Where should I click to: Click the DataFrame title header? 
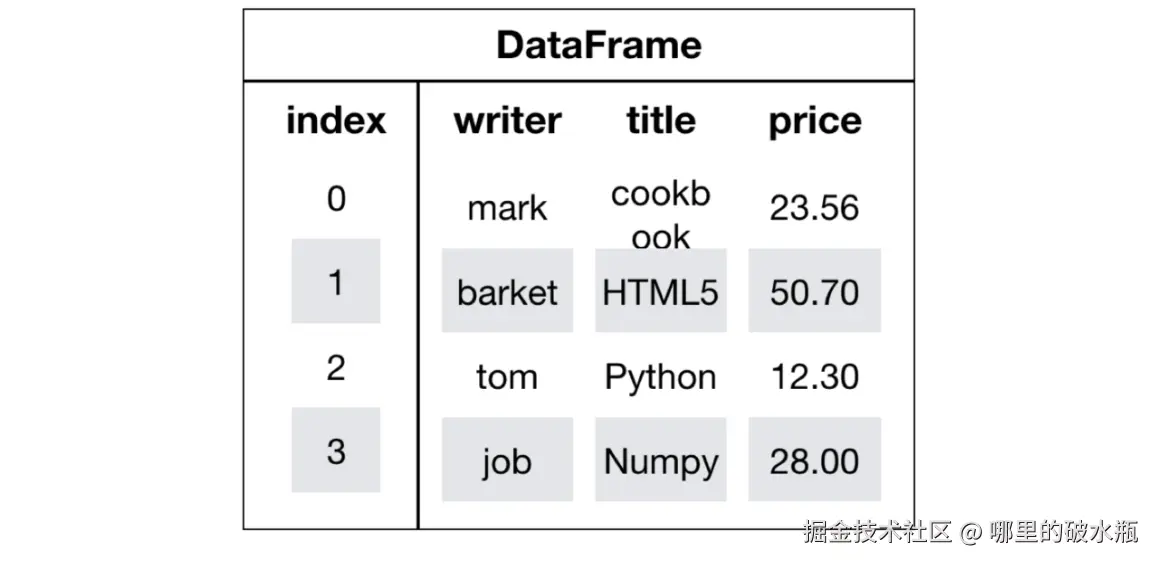tap(598, 46)
